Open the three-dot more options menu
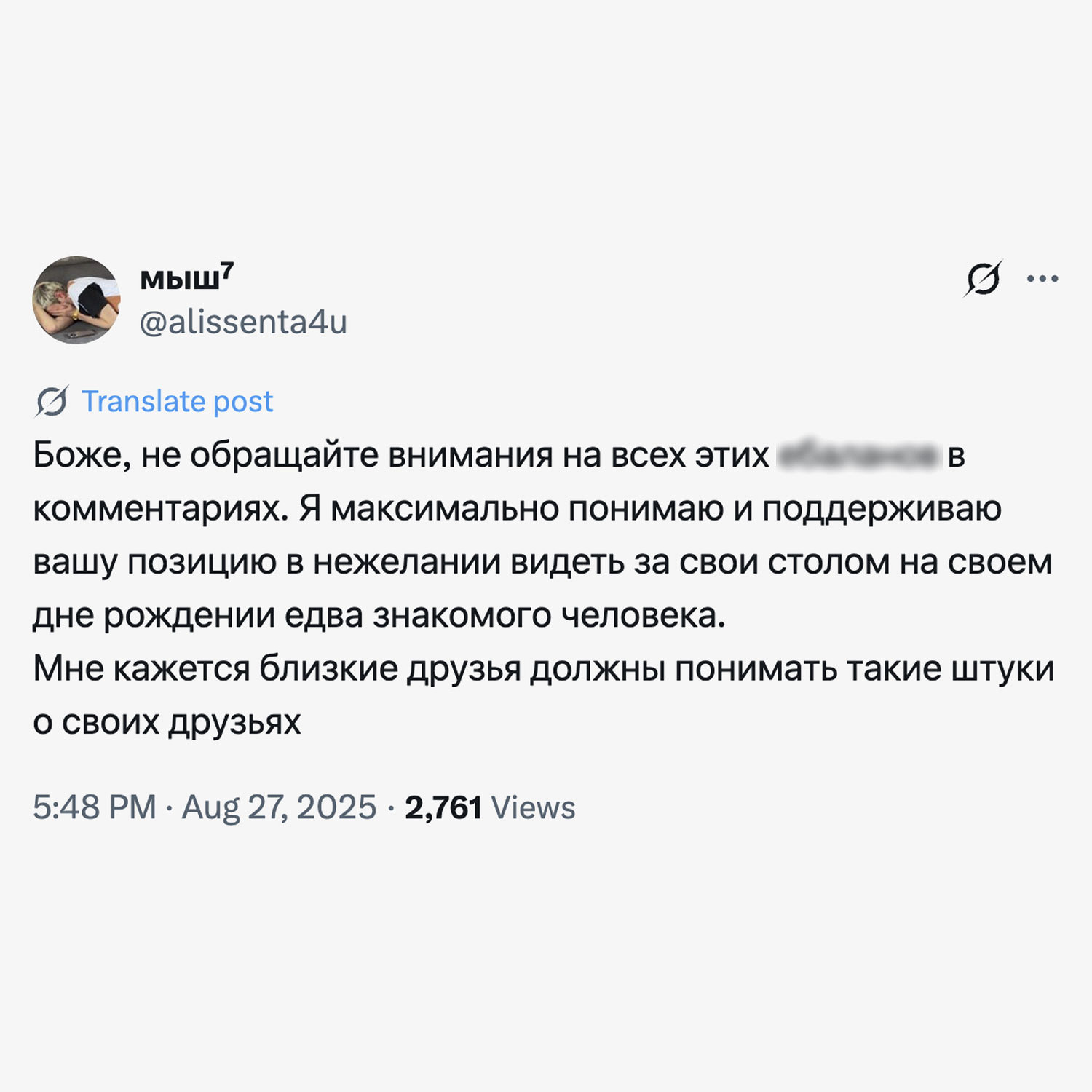Screen dimensions: 1092x1092 [1042, 279]
